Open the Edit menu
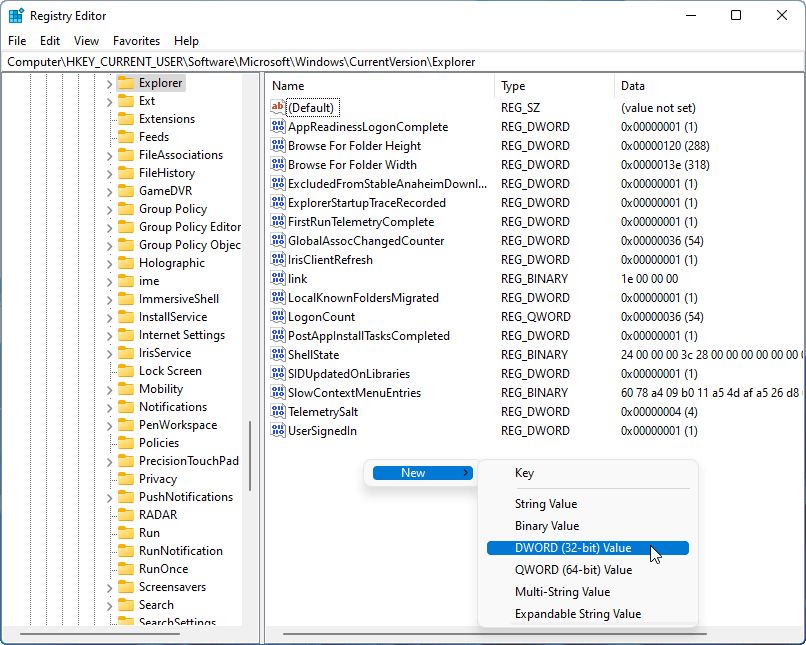The image size is (806, 645). tap(50, 41)
